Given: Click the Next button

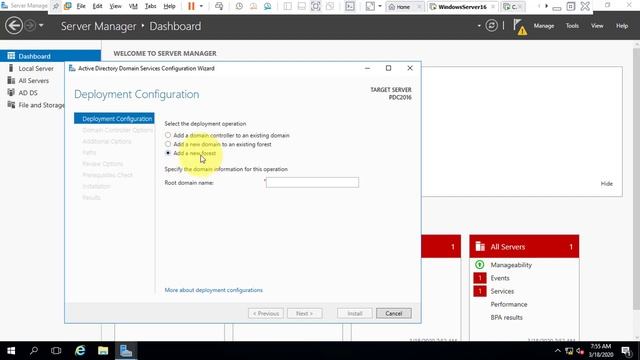Looking at the screenshot, I should pos(304,313).
